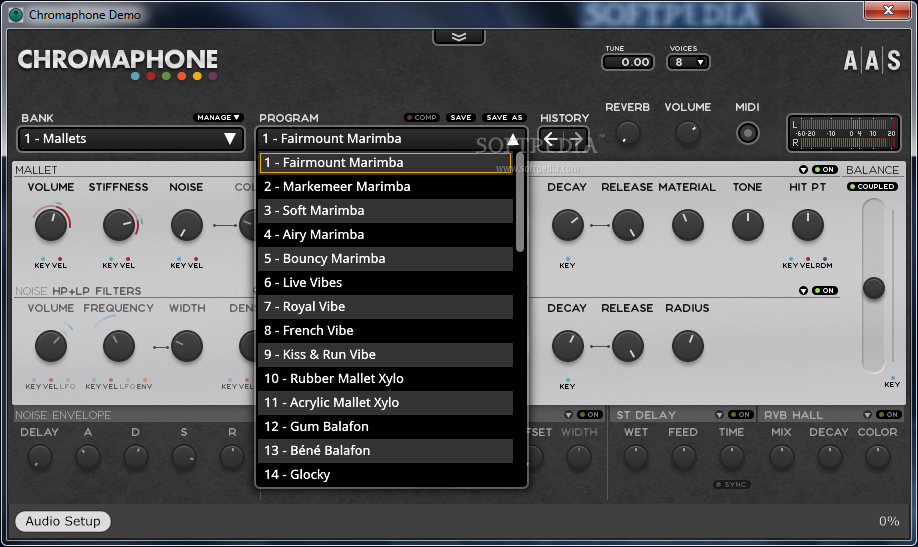Click the L/R output level meter
This screenshot has height=547, width=918.
click(844, 133)
